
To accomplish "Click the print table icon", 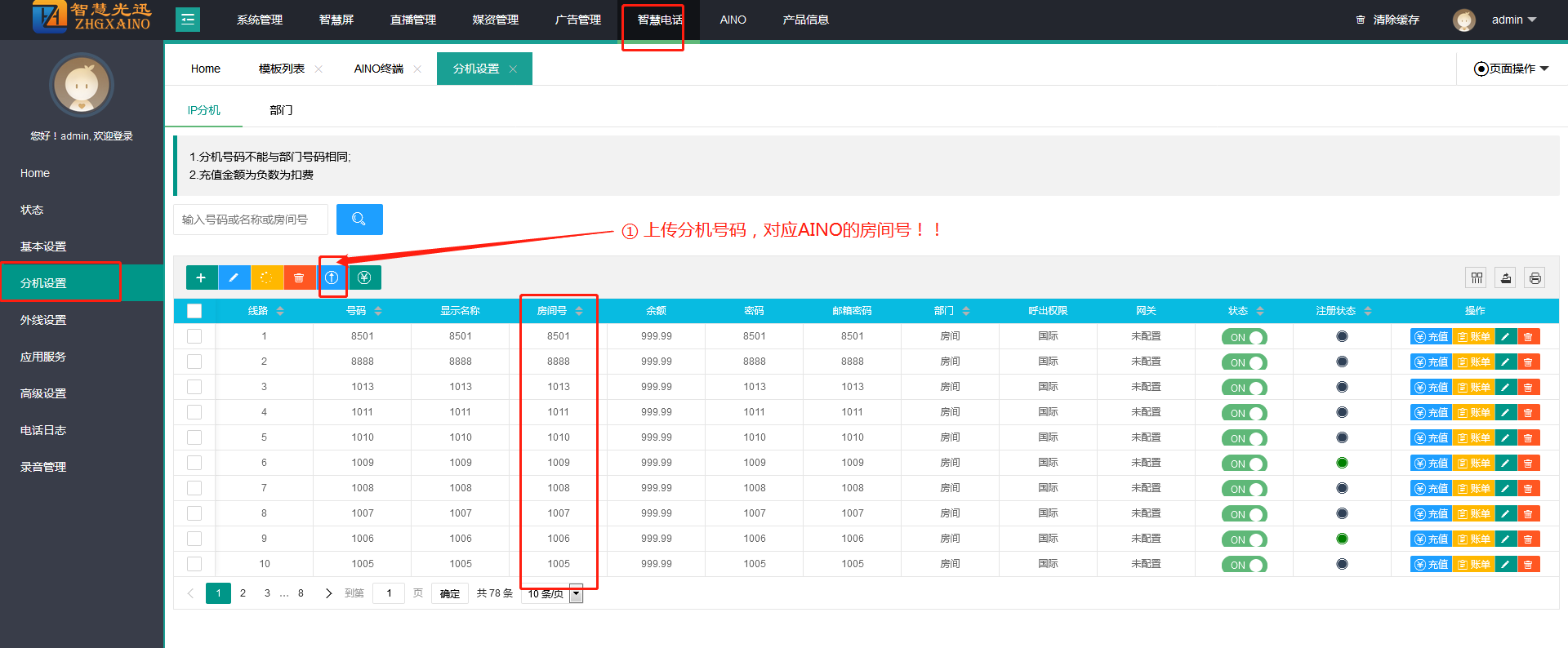I will click(x=1535, y=278).
